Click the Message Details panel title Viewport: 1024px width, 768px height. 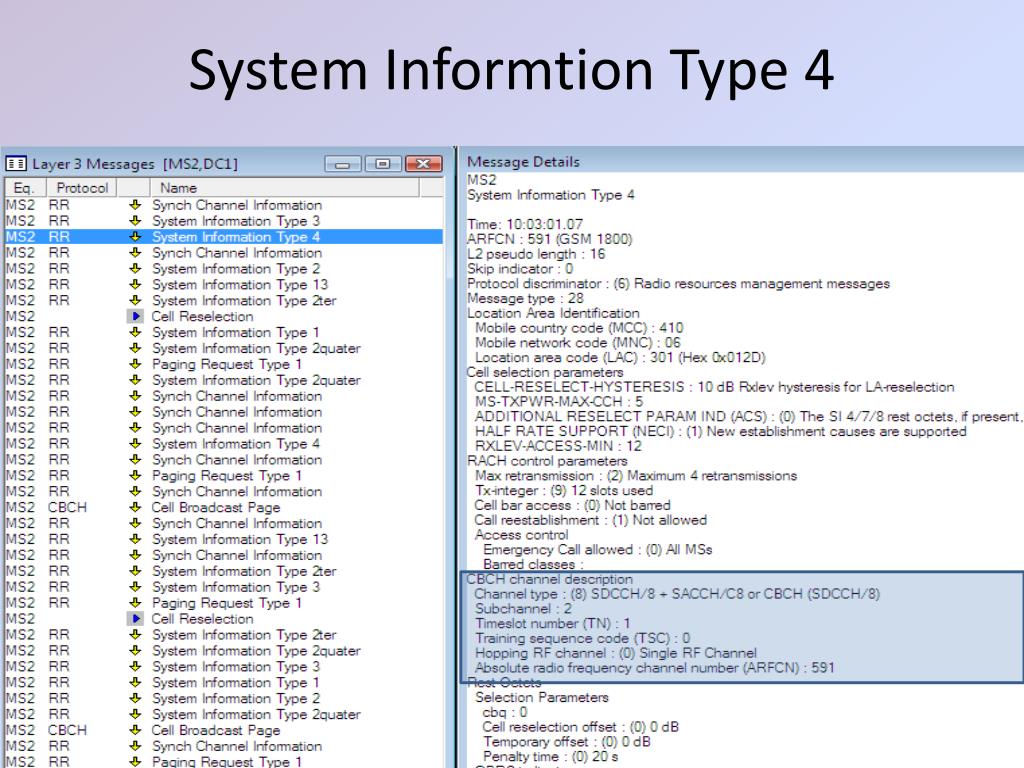pos(523,161)
